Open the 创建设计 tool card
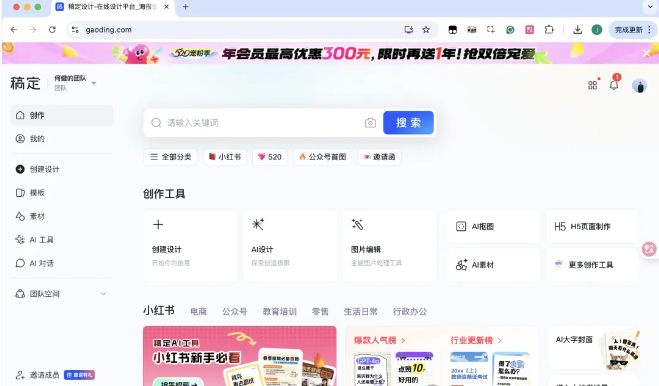 tap(190, 246)
